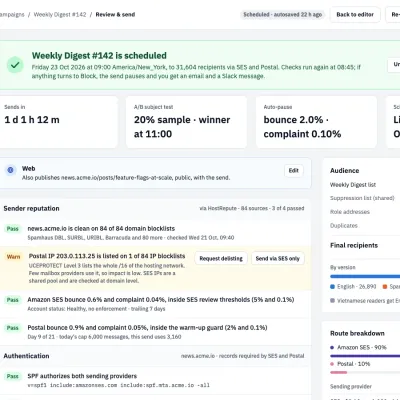Click the 'Sends in 1 d 1 h 12 m' card
The width and height of the screenshot is (400, 400).
tap(58, 122)
